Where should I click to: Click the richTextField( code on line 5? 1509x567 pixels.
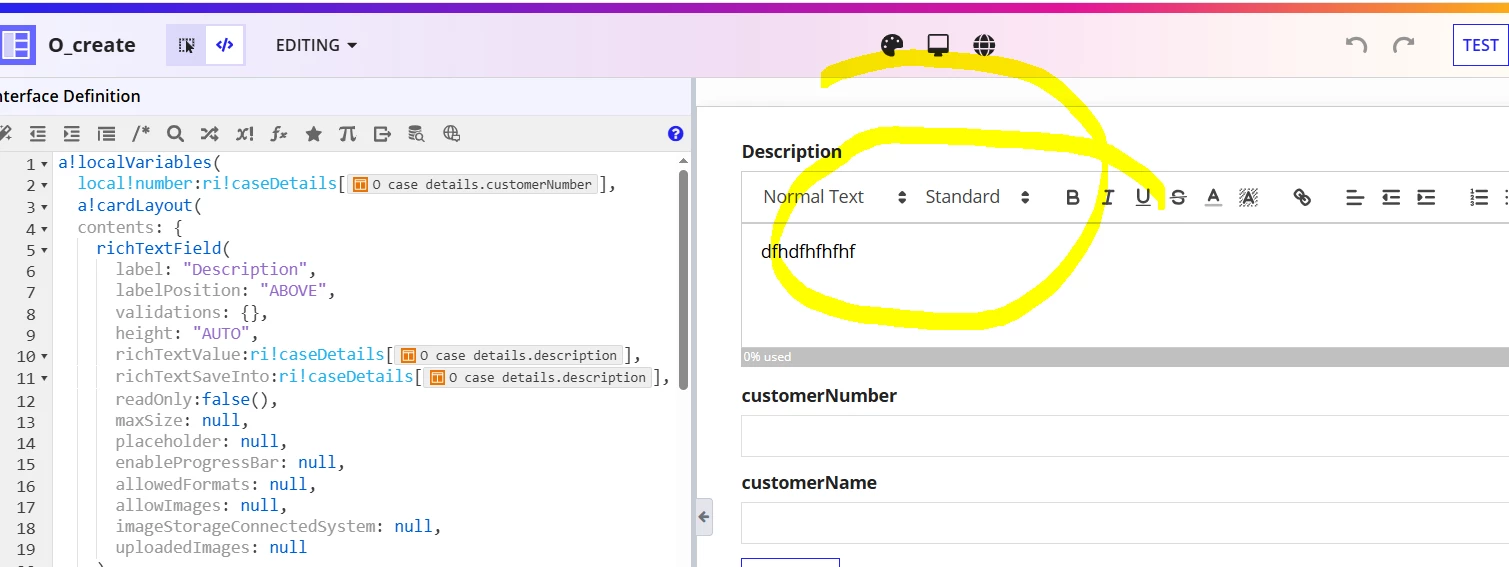click(x=163, y=248)
